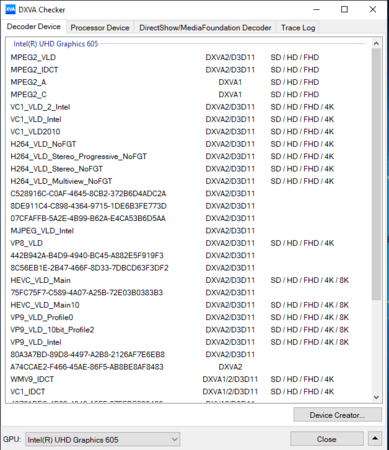Switch to the Processor Device tab

pos(100,28)
